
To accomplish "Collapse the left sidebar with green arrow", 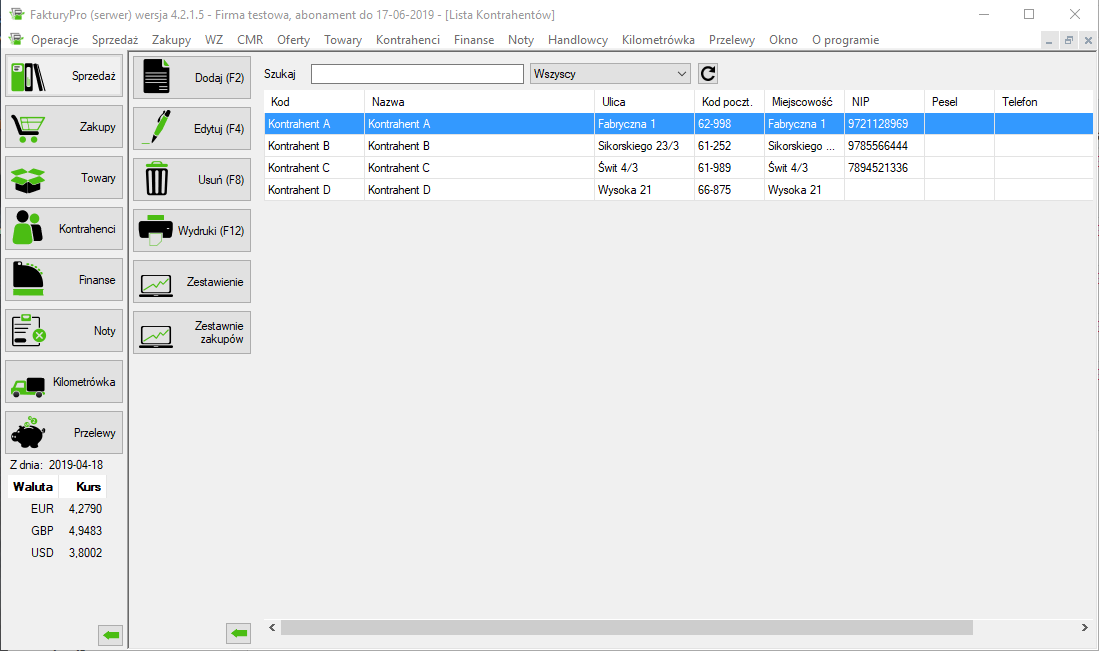I will pos(110,634).
